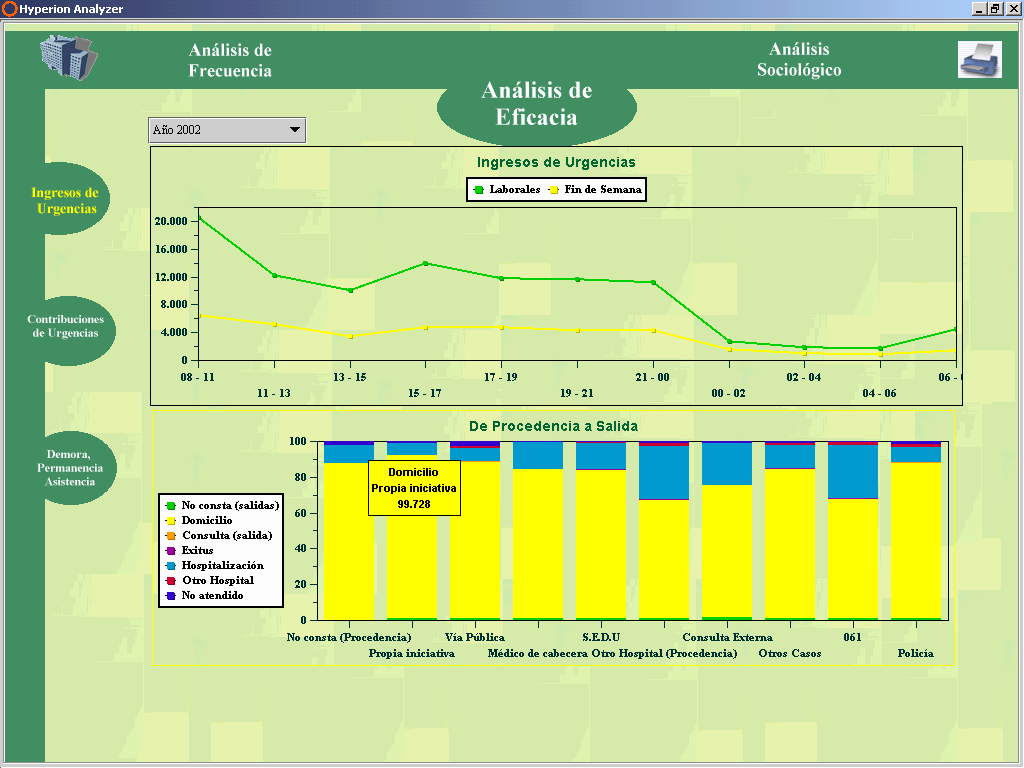Click the building icon in top-left header

click(x=68, y=59)
